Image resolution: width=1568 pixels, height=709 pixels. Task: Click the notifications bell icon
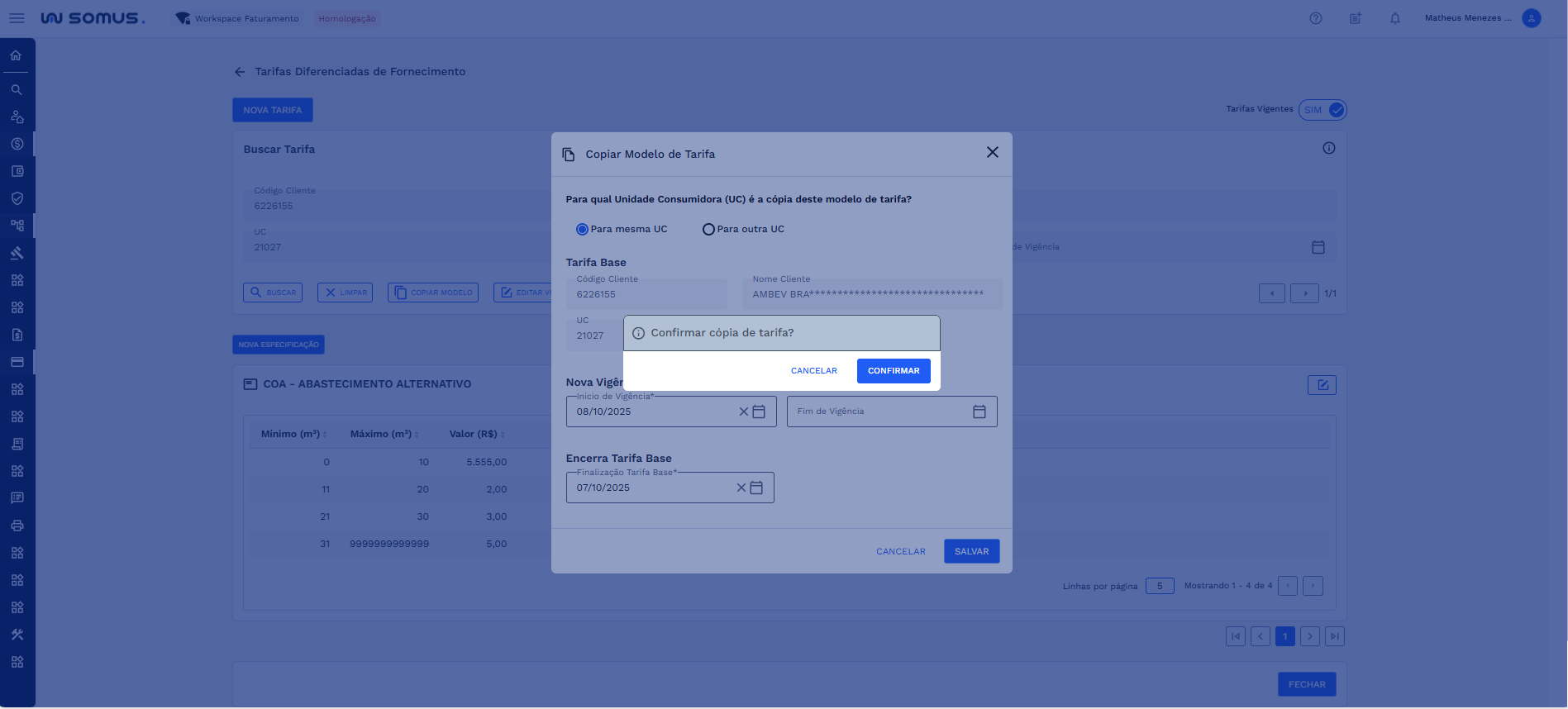(1395, 18)
